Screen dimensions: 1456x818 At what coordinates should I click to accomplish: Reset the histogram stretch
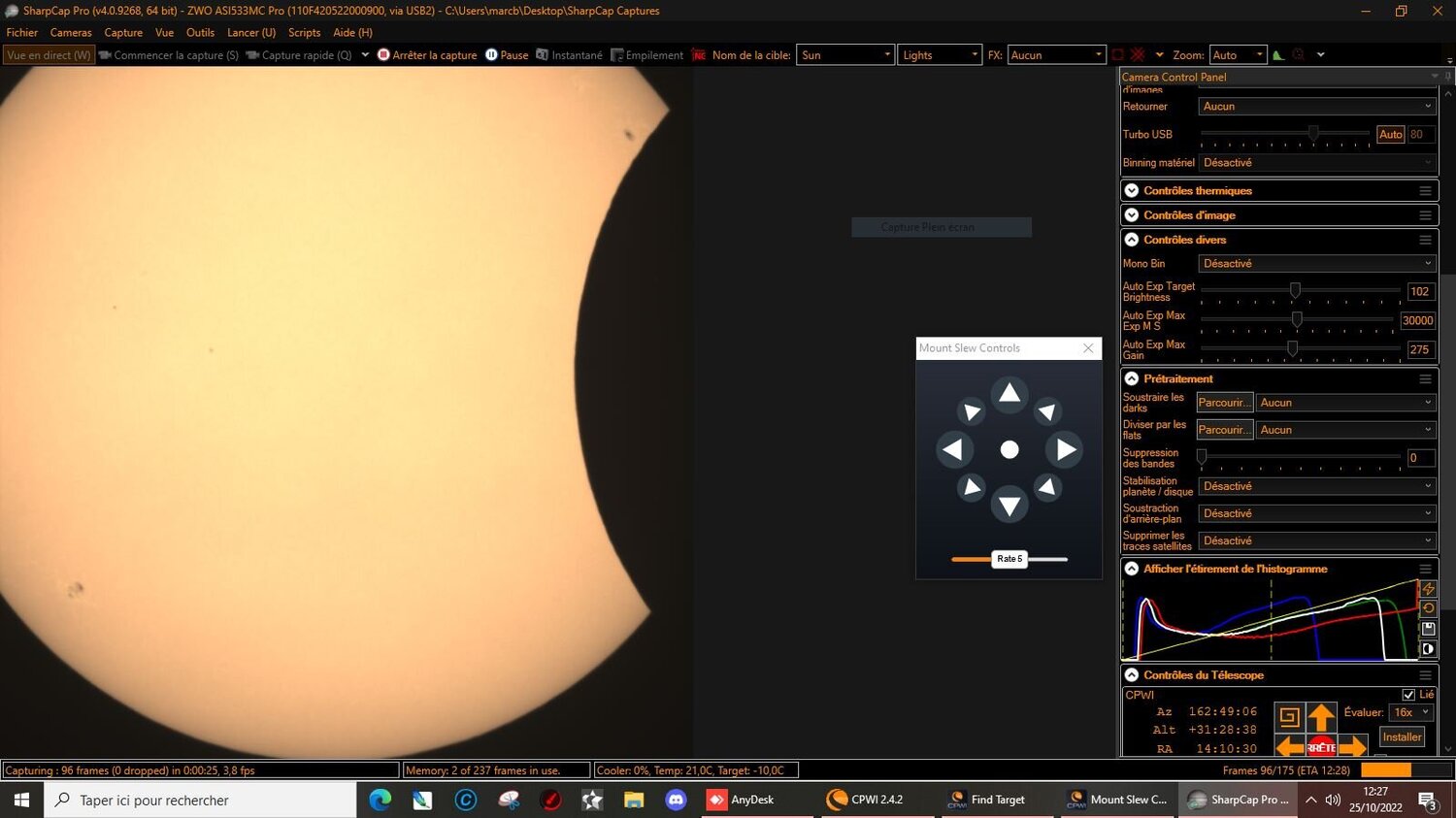pos(1429,608)
